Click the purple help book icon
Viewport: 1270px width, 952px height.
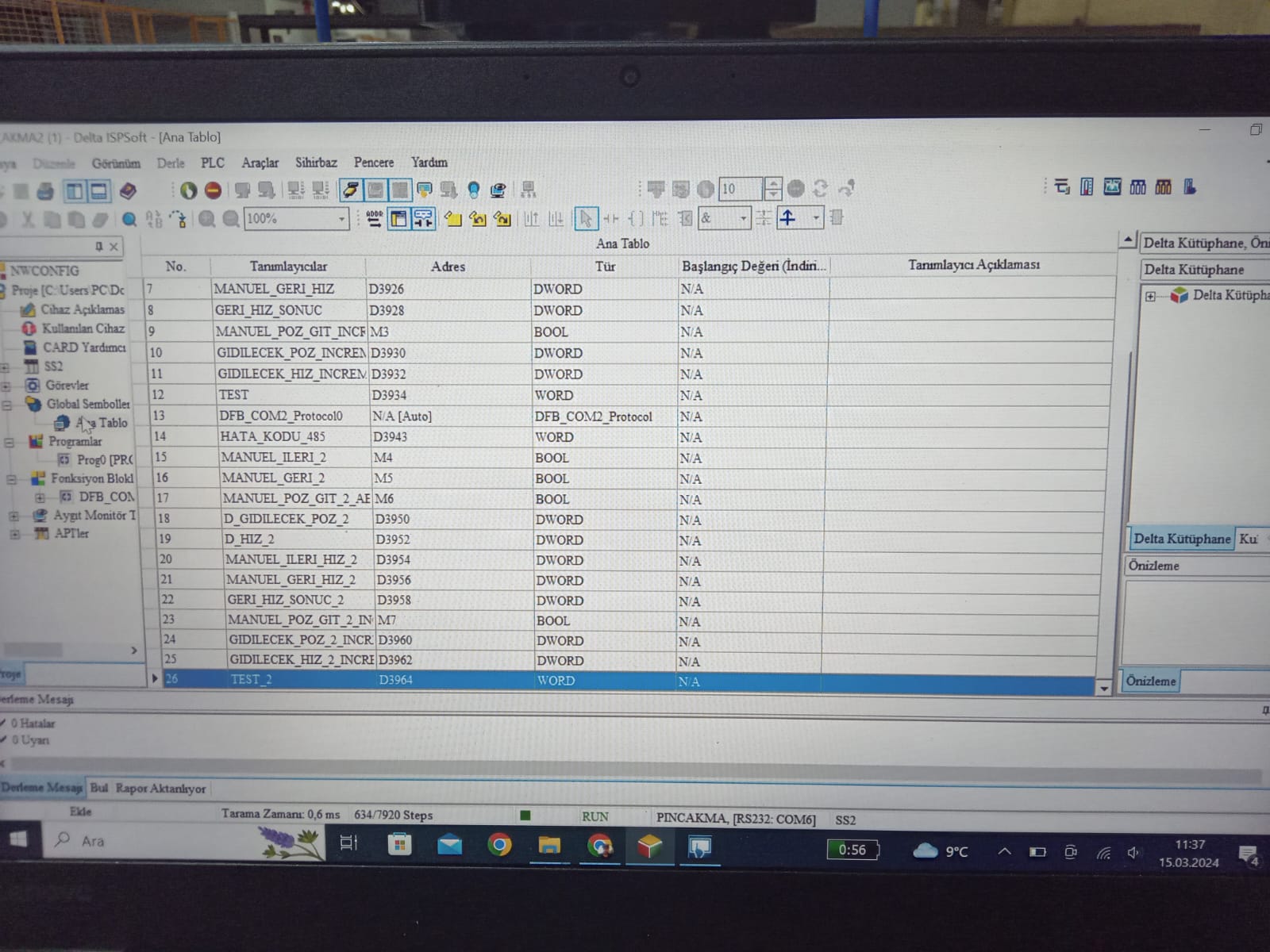point(128,190)
